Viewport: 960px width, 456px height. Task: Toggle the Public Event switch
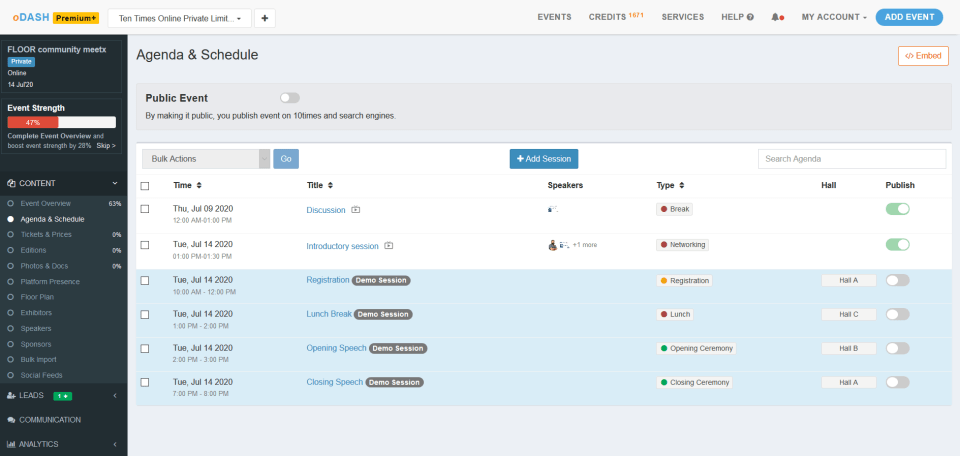coord(289,98)
